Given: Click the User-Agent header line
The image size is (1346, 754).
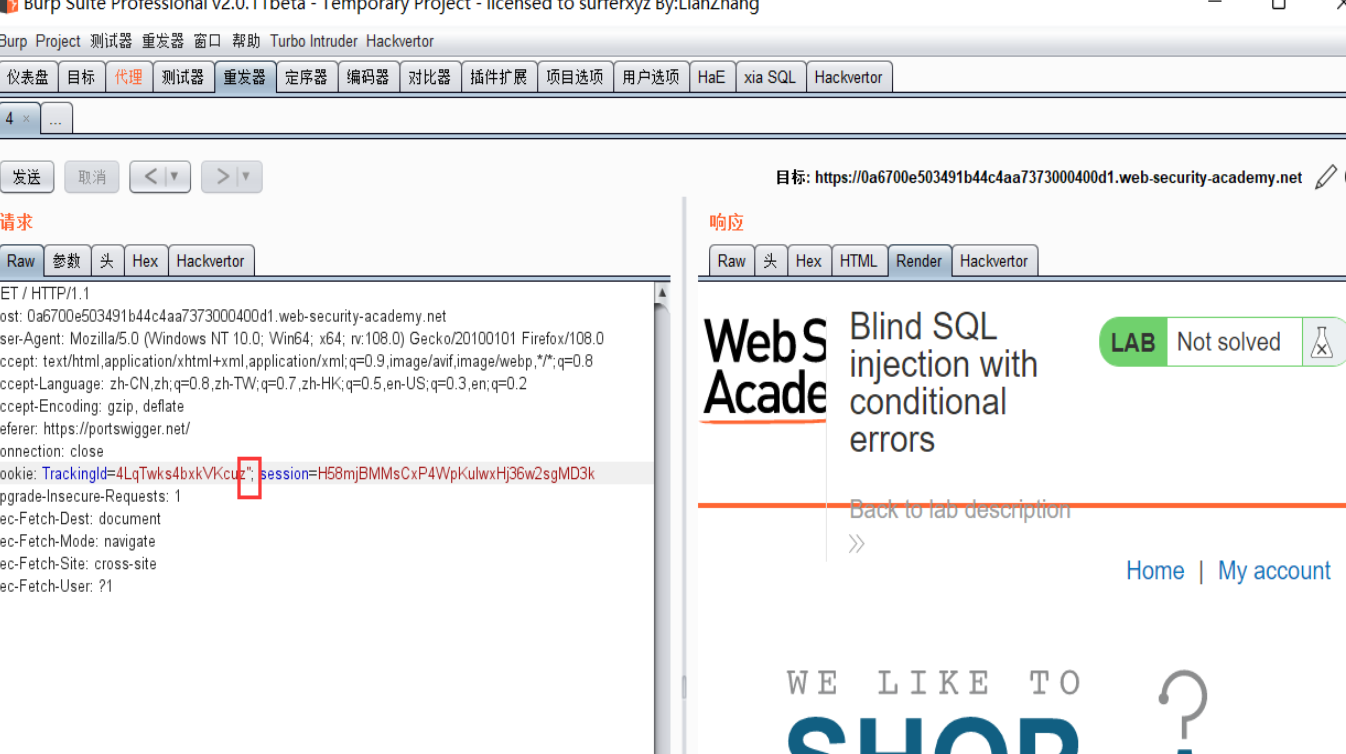Looking at the screenshot, I should coord(302,338).
